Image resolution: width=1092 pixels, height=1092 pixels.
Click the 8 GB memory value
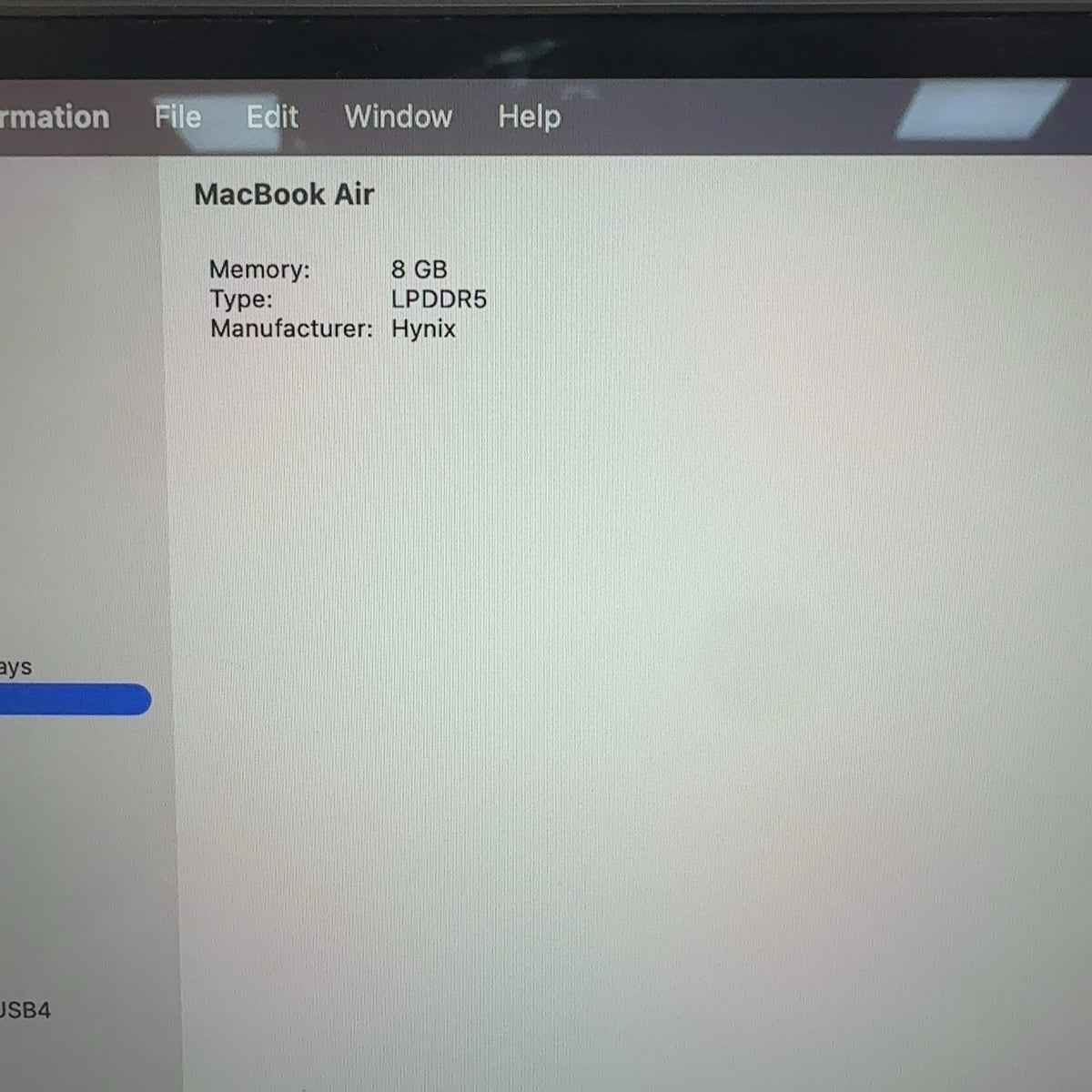click(x=419, y=269)
